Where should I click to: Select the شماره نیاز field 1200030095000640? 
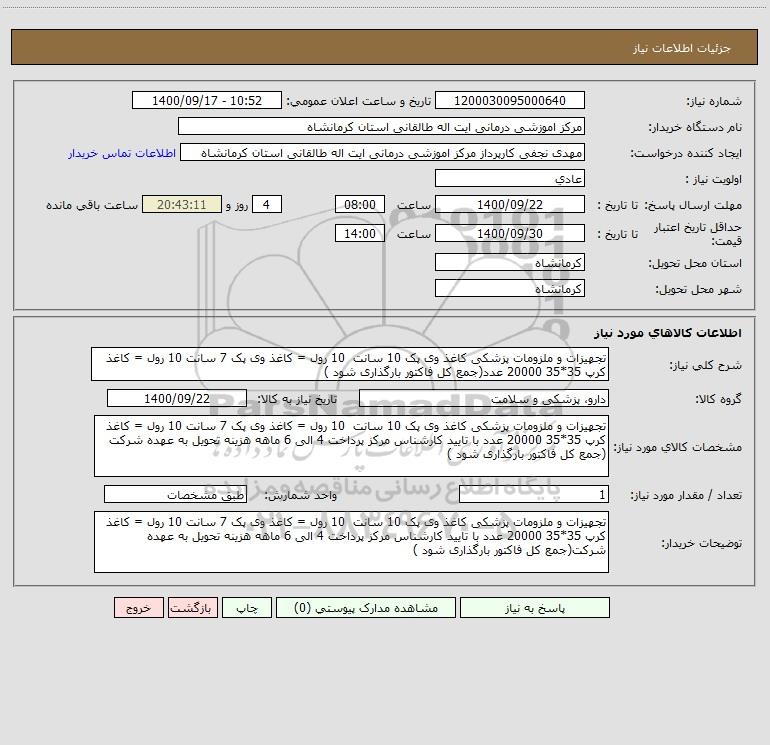pyautogui.click(x=510, y=100)
